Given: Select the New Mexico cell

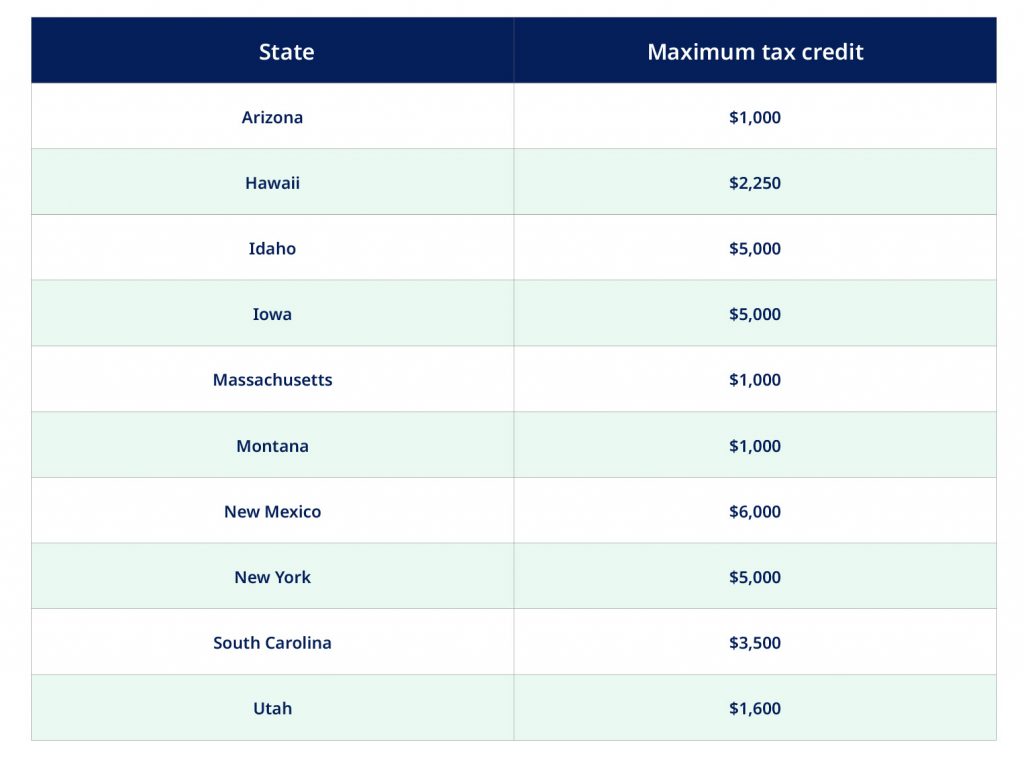Looking at the screenshot, I should 272,511.
